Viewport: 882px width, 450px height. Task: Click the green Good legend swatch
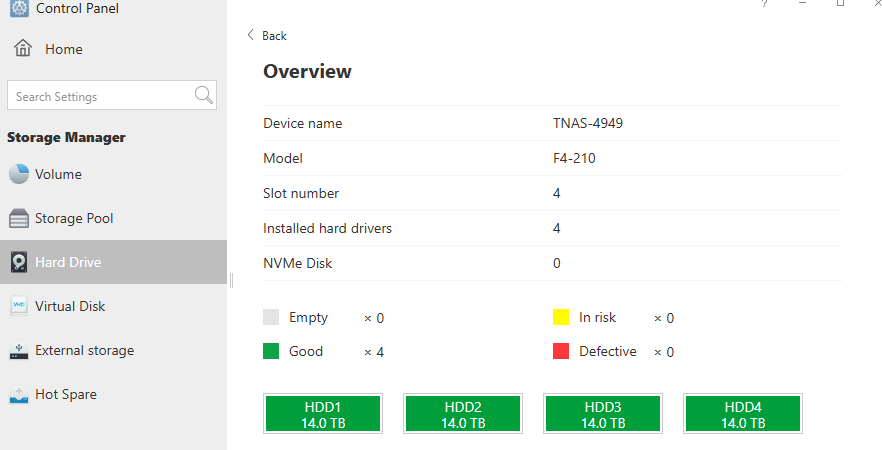pyautogui.click(x=271, y=351)
